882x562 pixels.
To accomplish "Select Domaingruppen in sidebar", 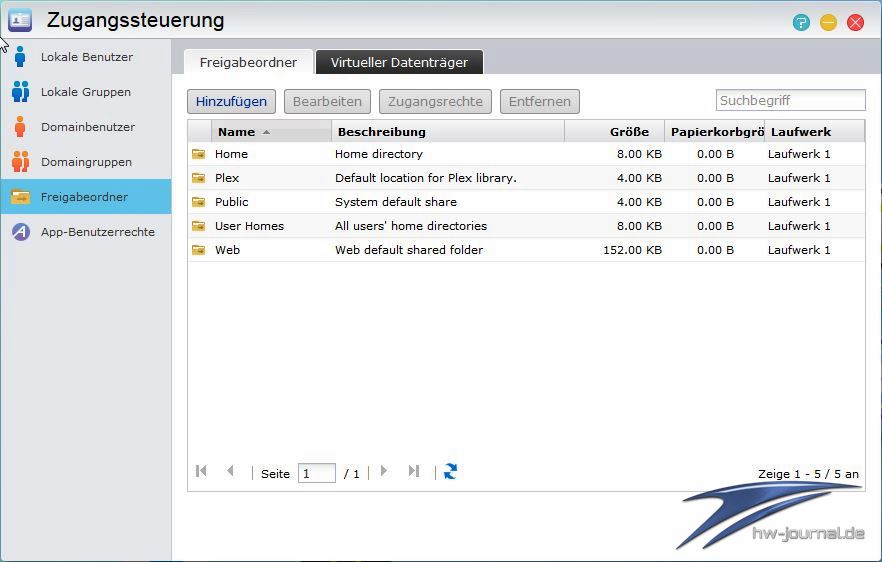I will point(86,161).
